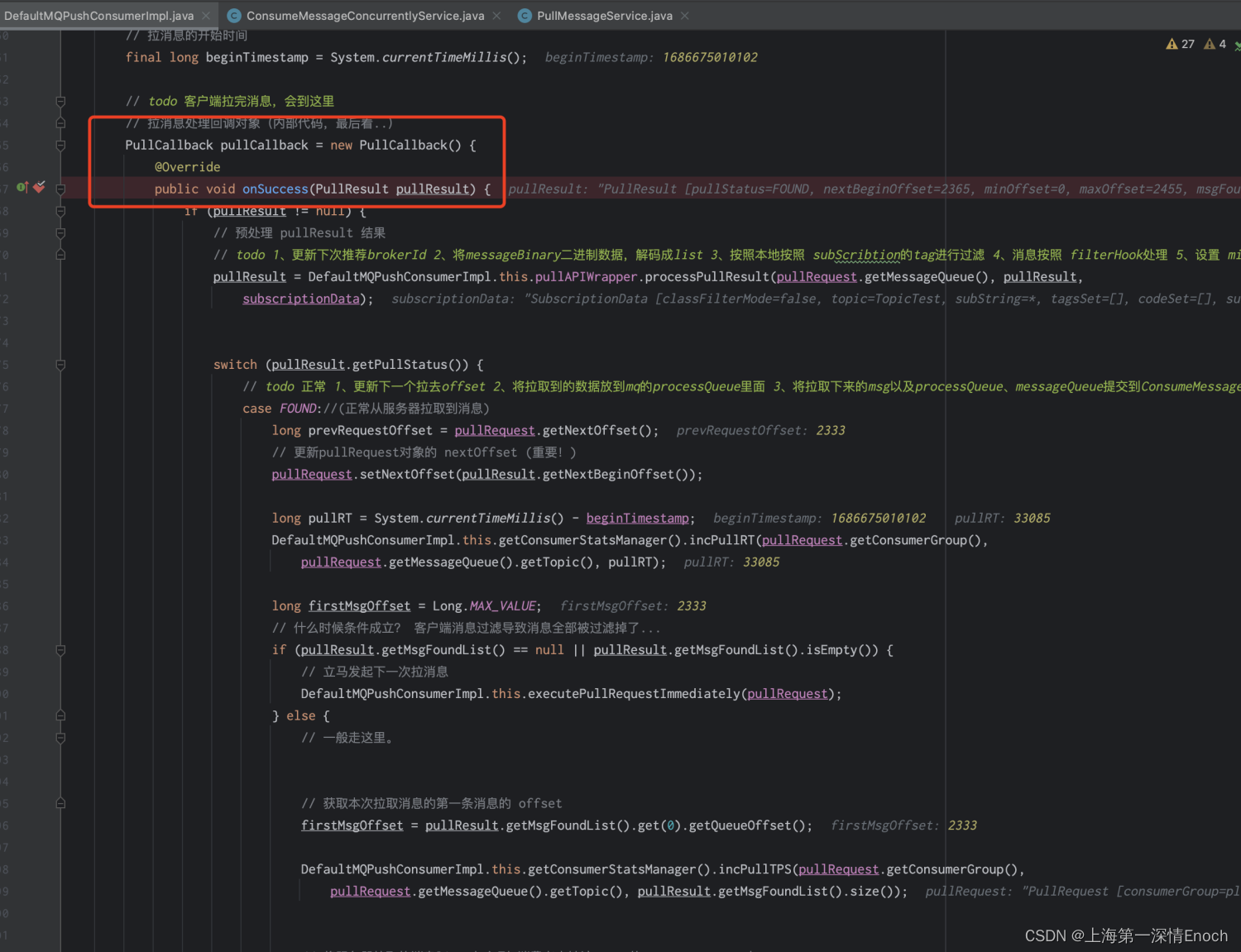Toggle the fold at the '// todo 1、更新下次推荐brokerId' comment
Viewport: 1241px width, 952px height.
coord(60,255)
